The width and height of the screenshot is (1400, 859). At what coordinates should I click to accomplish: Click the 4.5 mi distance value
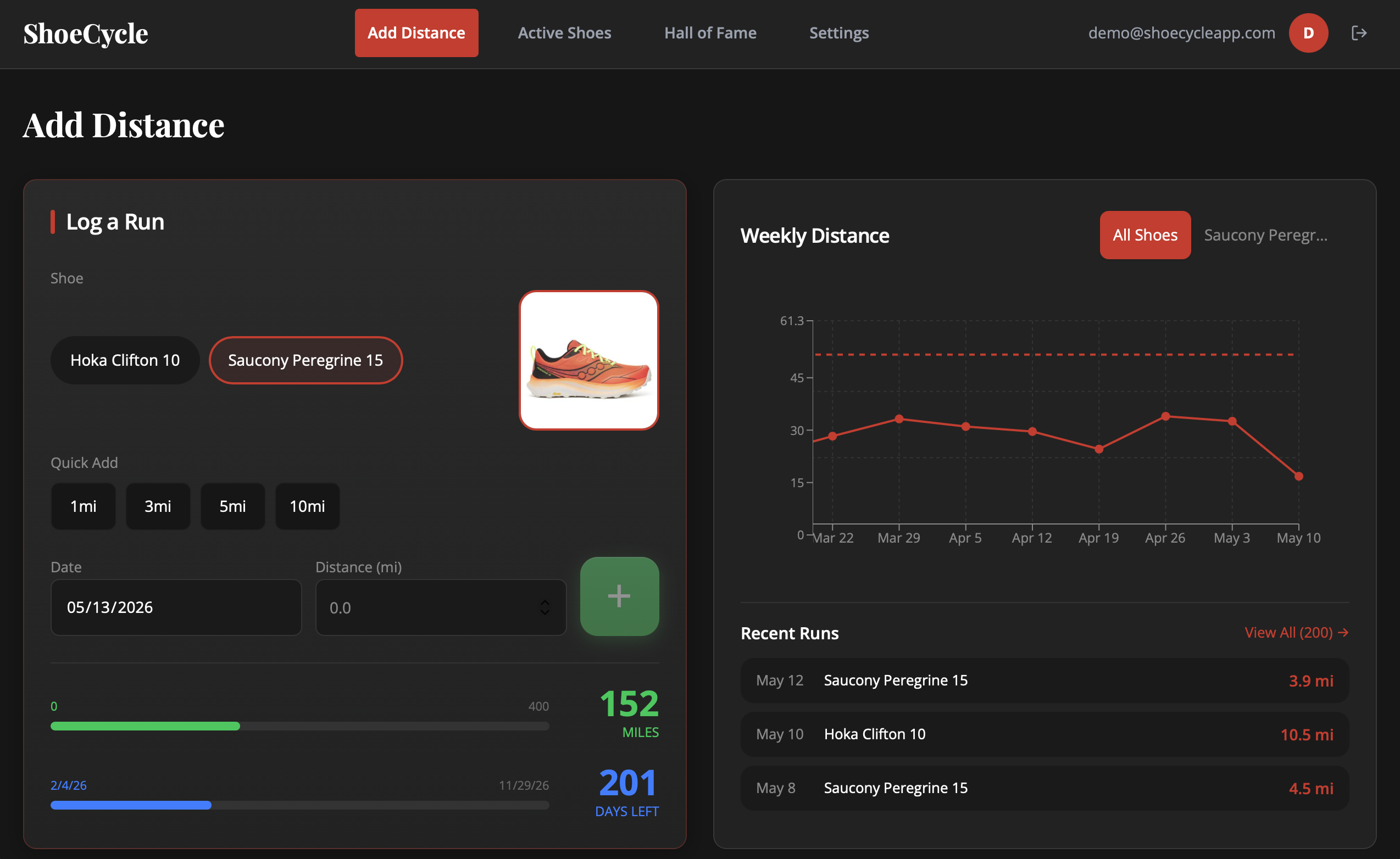coord(1311,789)
